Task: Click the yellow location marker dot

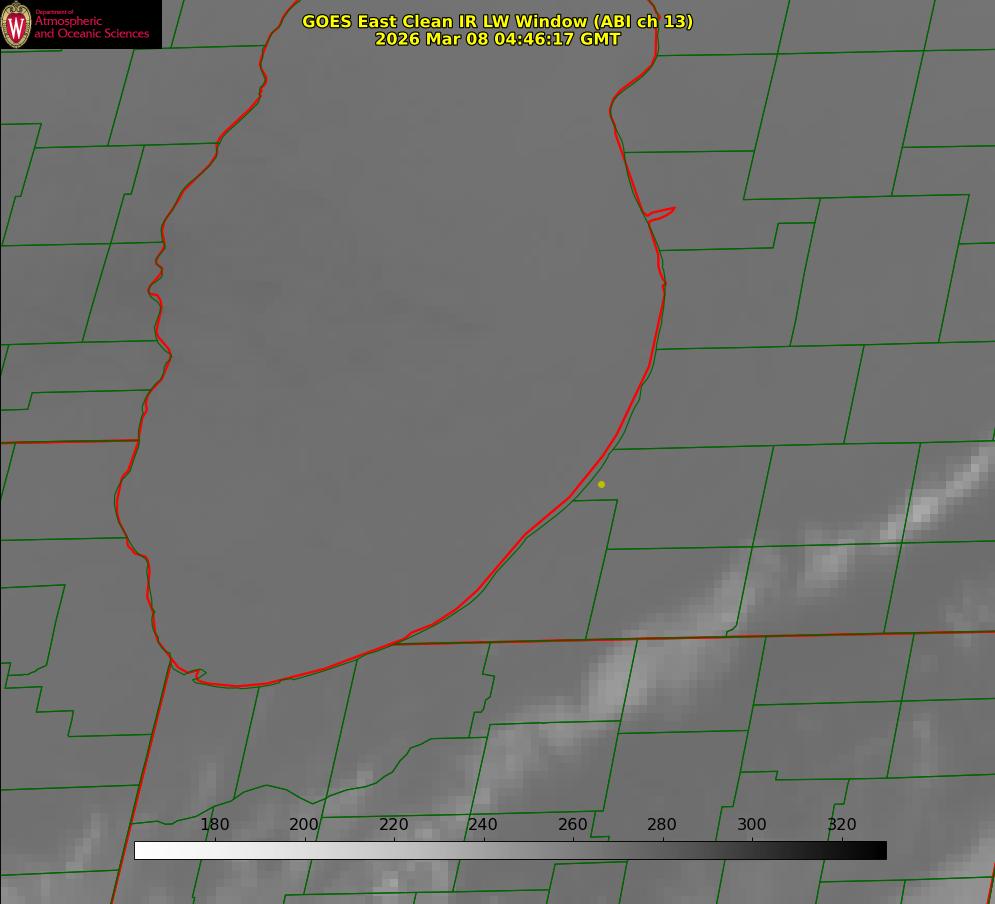Action: [x=602, y=484]
